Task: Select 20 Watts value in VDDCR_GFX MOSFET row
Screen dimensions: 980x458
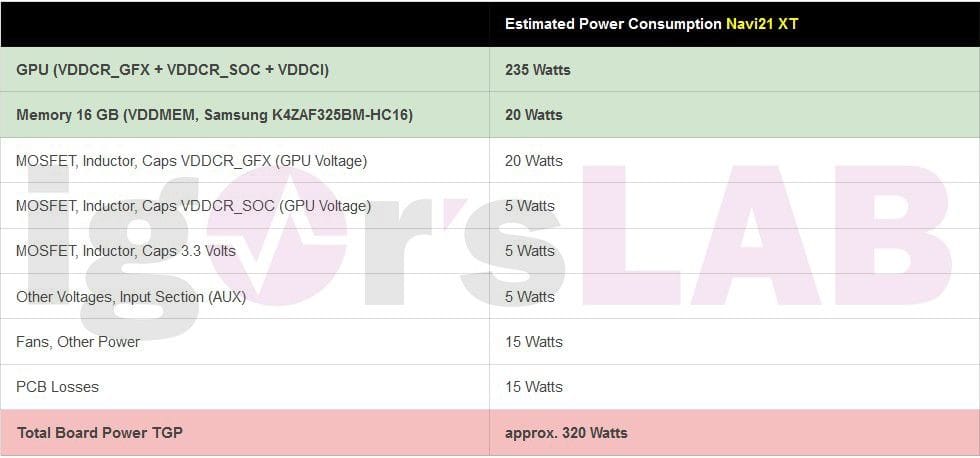Action: [x=533, y=161]
